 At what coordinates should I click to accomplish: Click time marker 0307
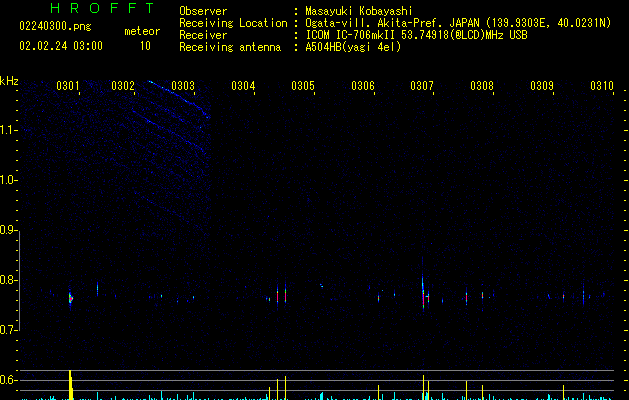coord(422,86)
